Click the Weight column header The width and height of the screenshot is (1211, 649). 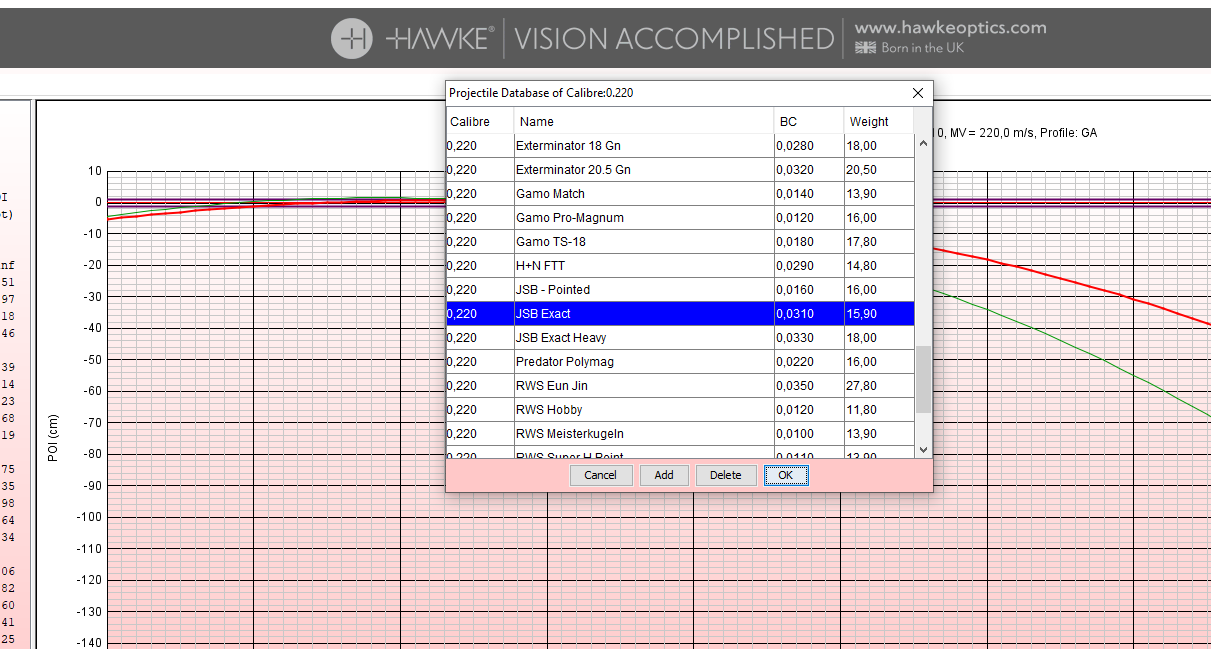tap(878, 121)
